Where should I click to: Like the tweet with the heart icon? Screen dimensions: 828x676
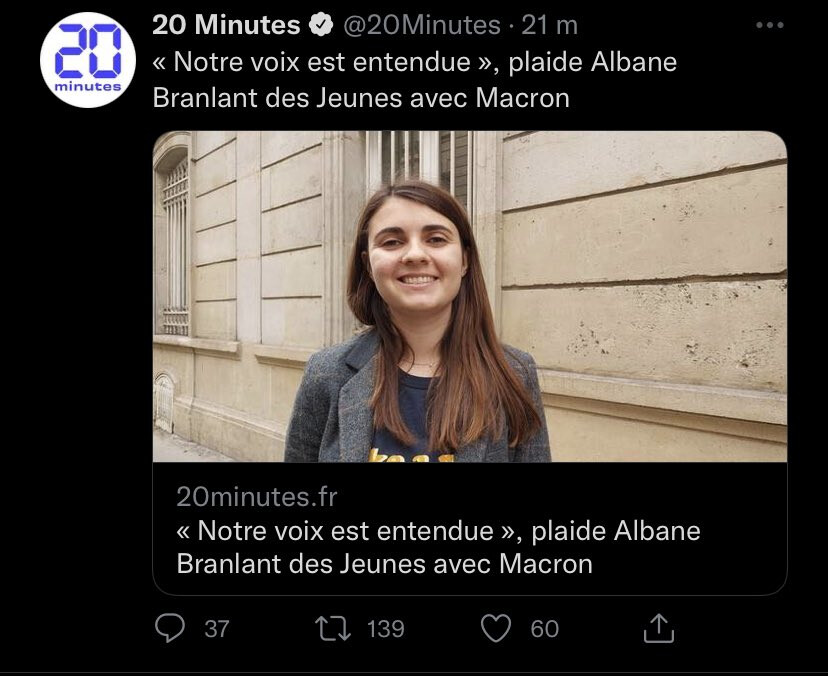[495, 627]
